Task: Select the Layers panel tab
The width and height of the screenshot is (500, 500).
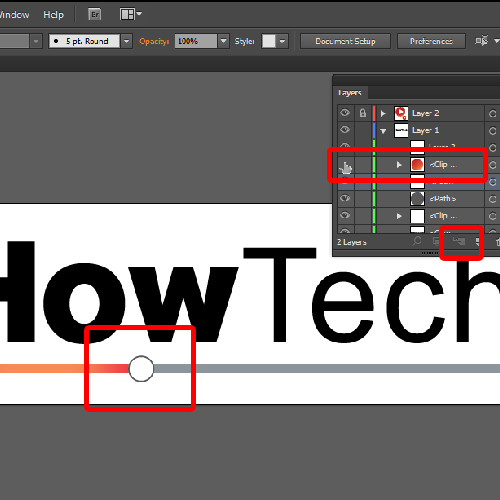Action: (x=350, y=92)
